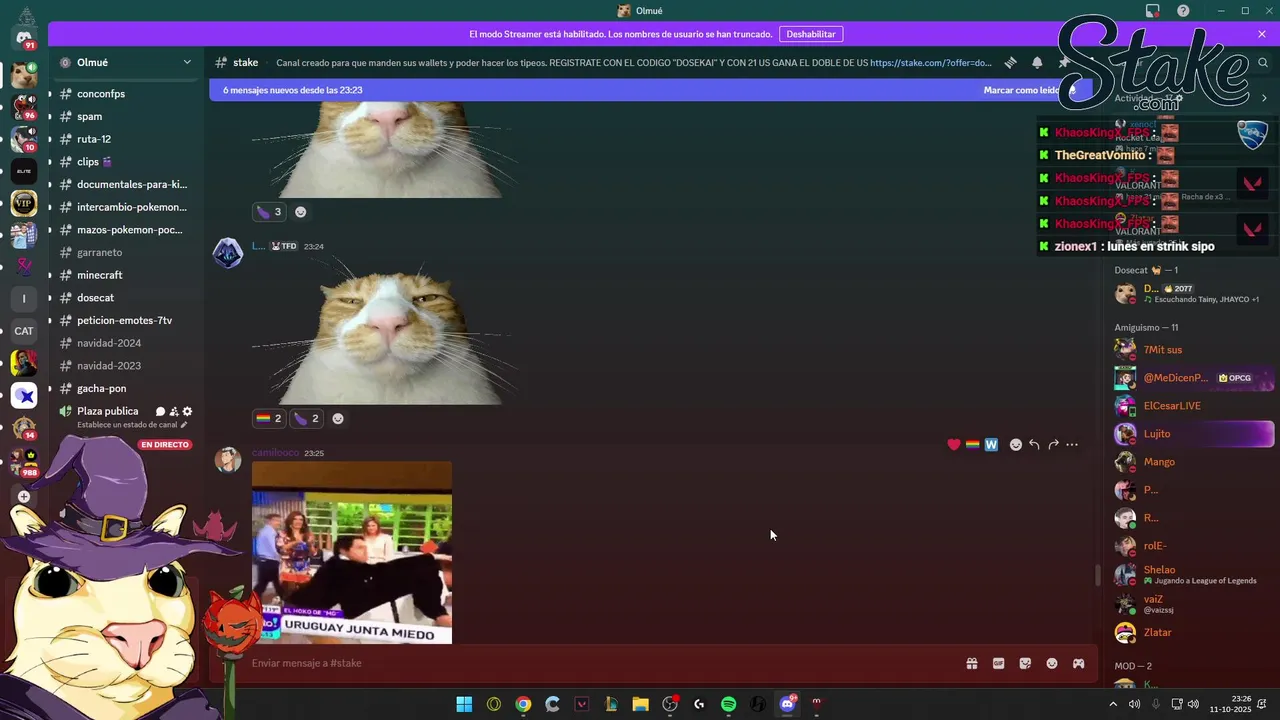The height and width of the screenshot is (720, 1280).
Task: Open more options for the 23:25 message
Action: 1072,444
